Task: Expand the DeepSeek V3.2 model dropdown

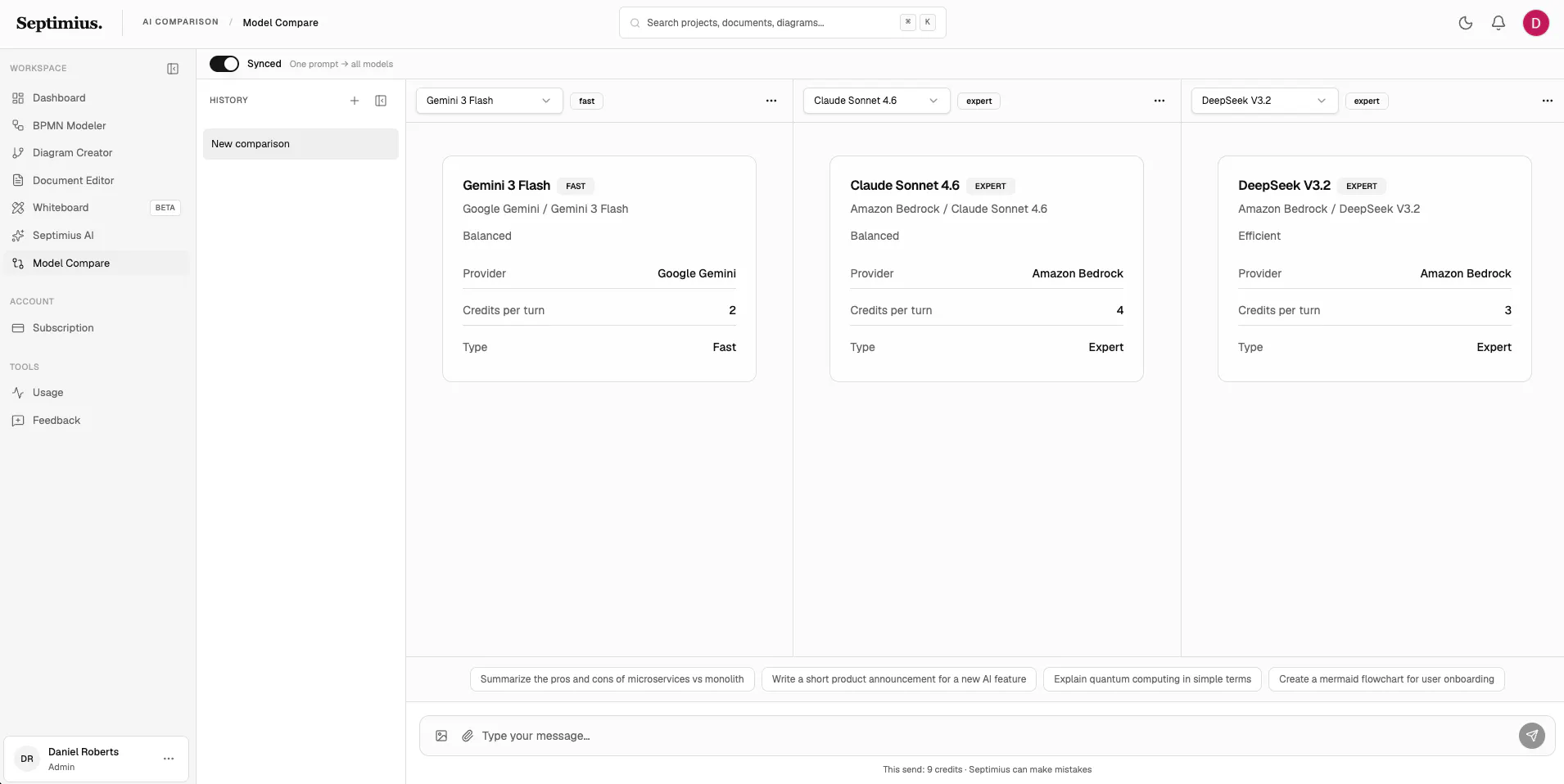Action: [x=1264, y=101]
